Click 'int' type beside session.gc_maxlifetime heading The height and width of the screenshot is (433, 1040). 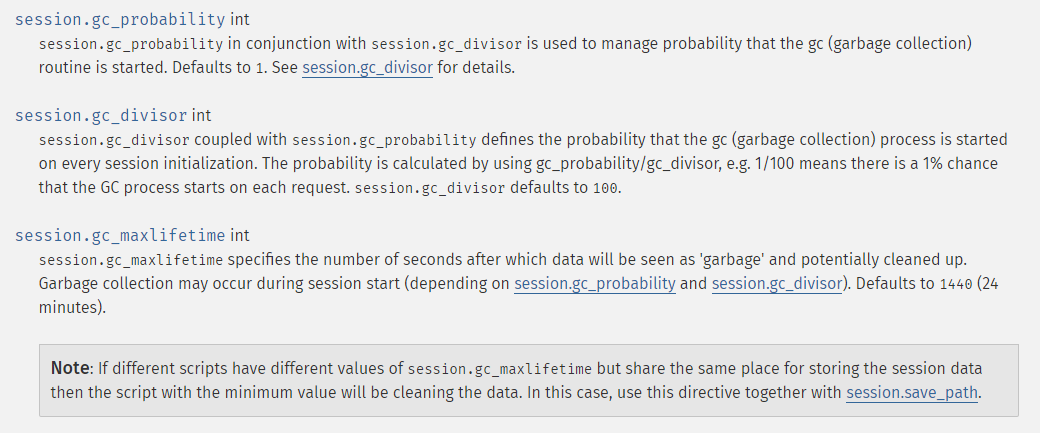240,235
